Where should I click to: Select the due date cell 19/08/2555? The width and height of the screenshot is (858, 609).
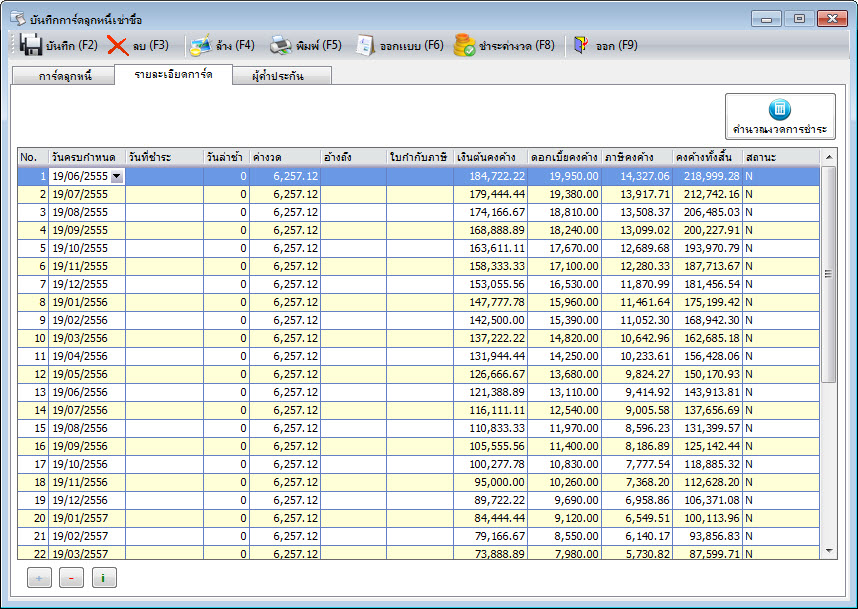88,212
